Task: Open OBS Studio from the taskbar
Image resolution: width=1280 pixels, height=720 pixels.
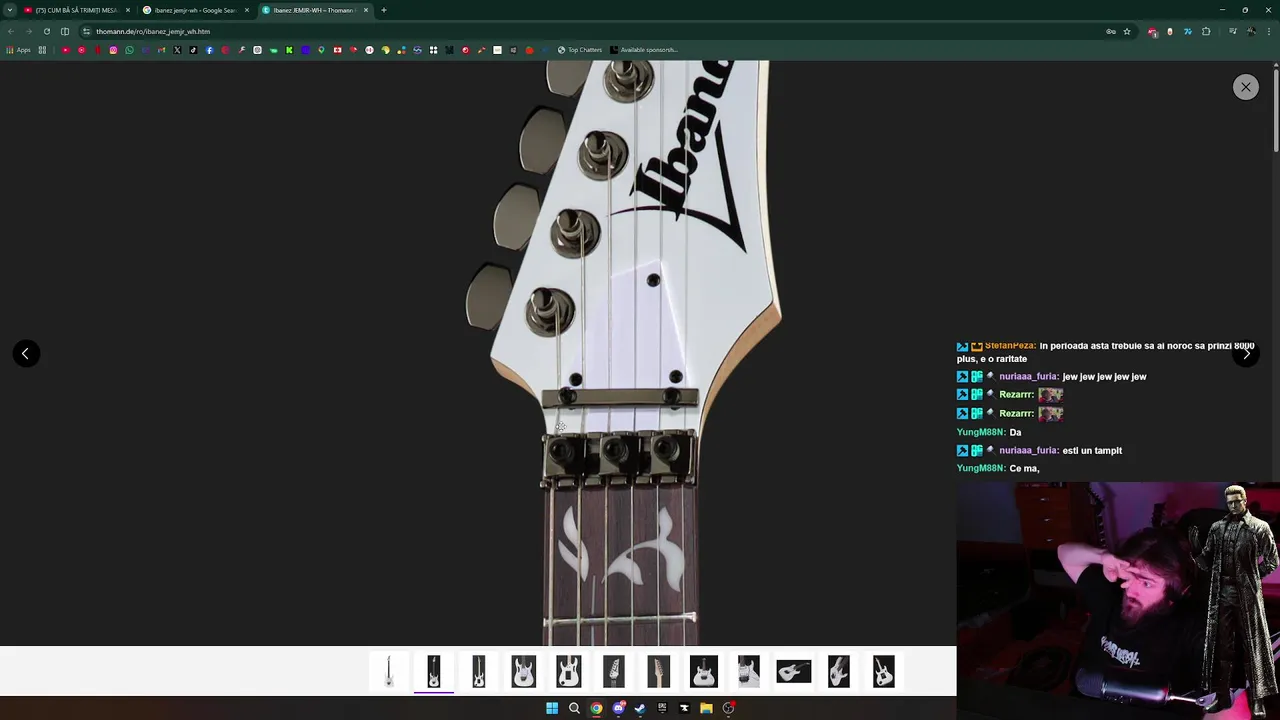Action: coord(729,708)
